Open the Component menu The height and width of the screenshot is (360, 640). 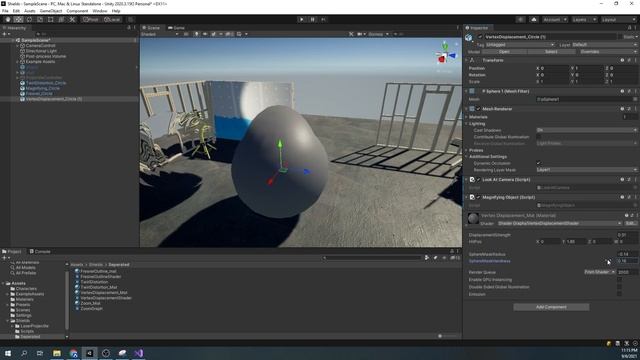click(x=77, y=11)
